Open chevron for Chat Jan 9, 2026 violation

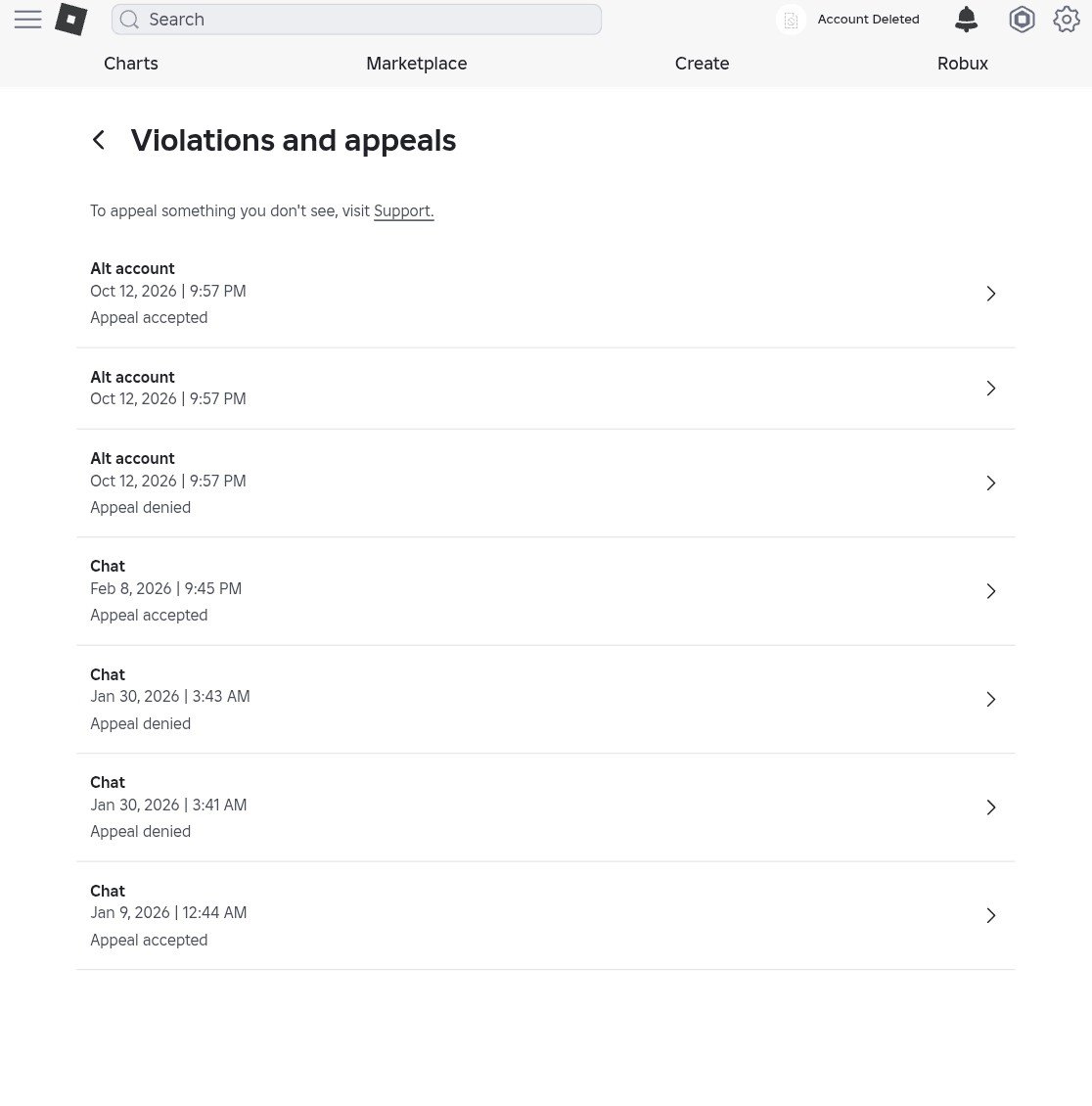point(990,915)
